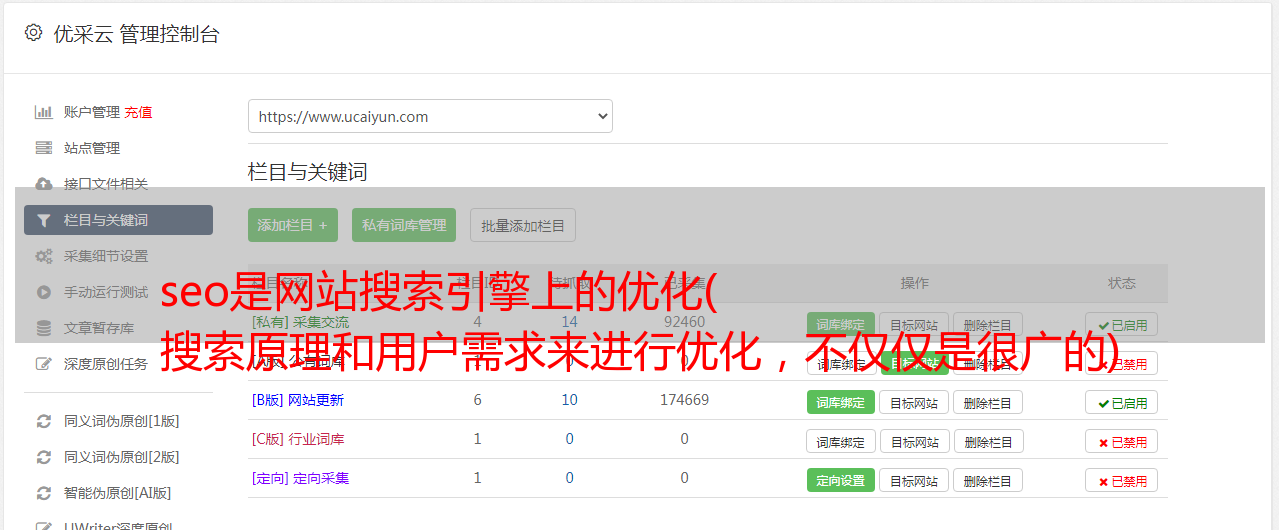The image size is (1279, 530).
Task: Click 词库绑定 in the 采集交流 row
Action: [841, 324]
